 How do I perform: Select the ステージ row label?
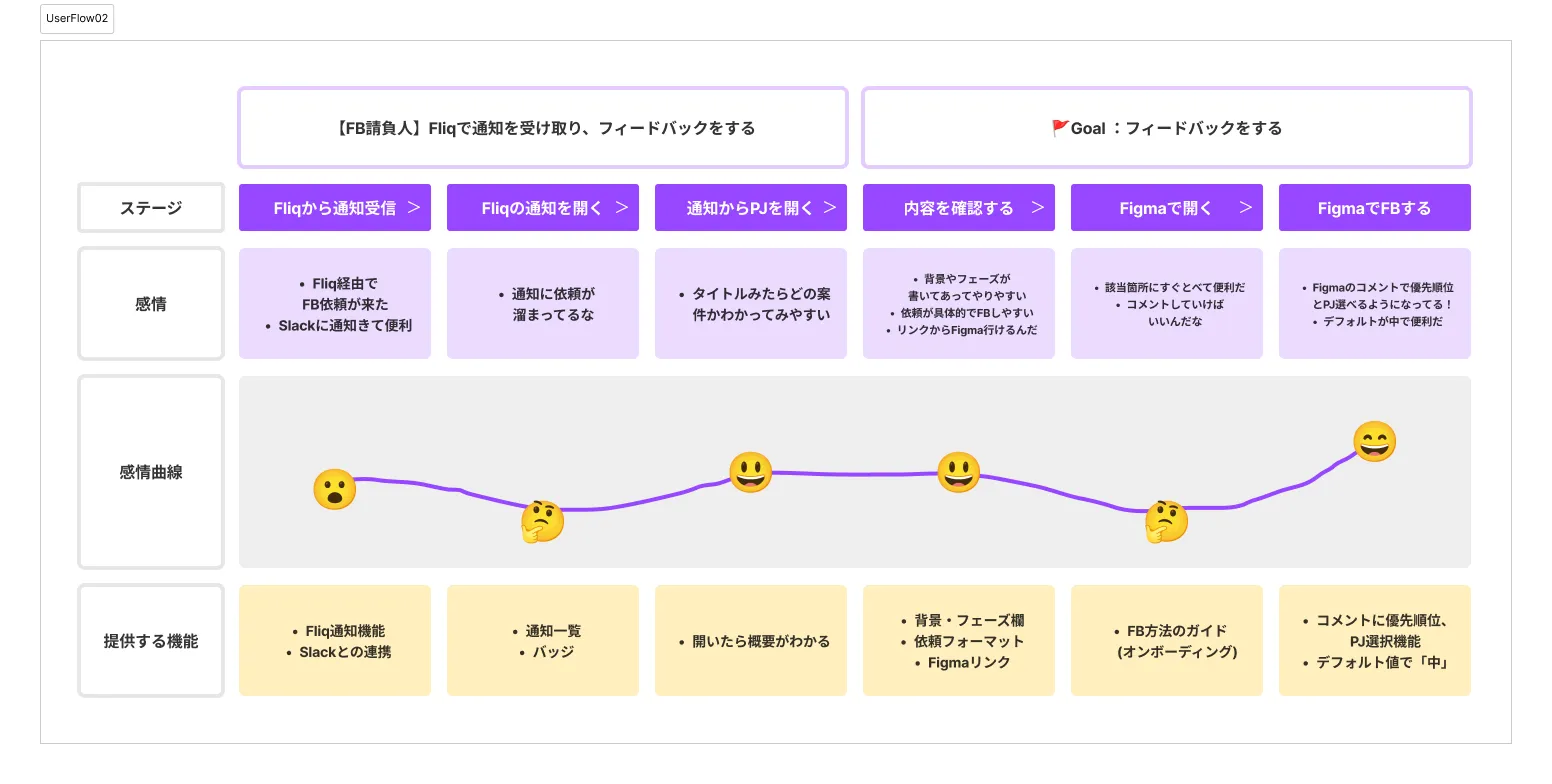(151, 208)
